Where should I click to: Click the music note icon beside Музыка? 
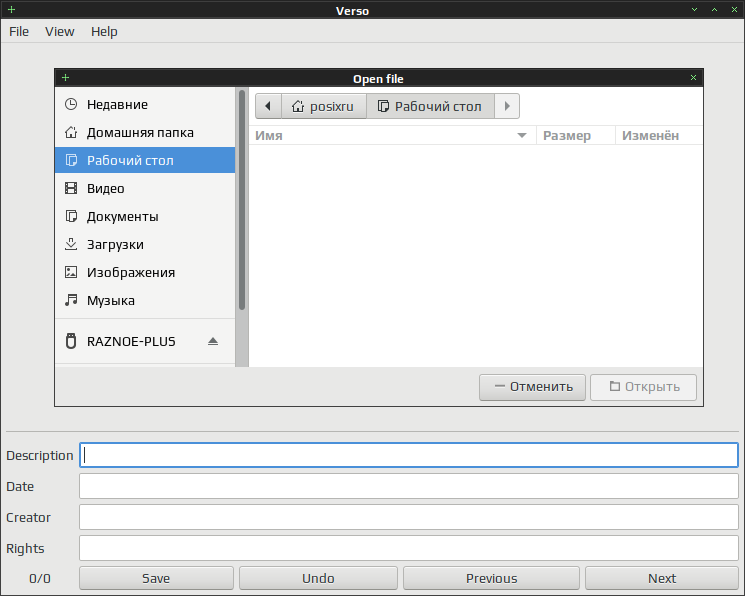pos(71,300)
